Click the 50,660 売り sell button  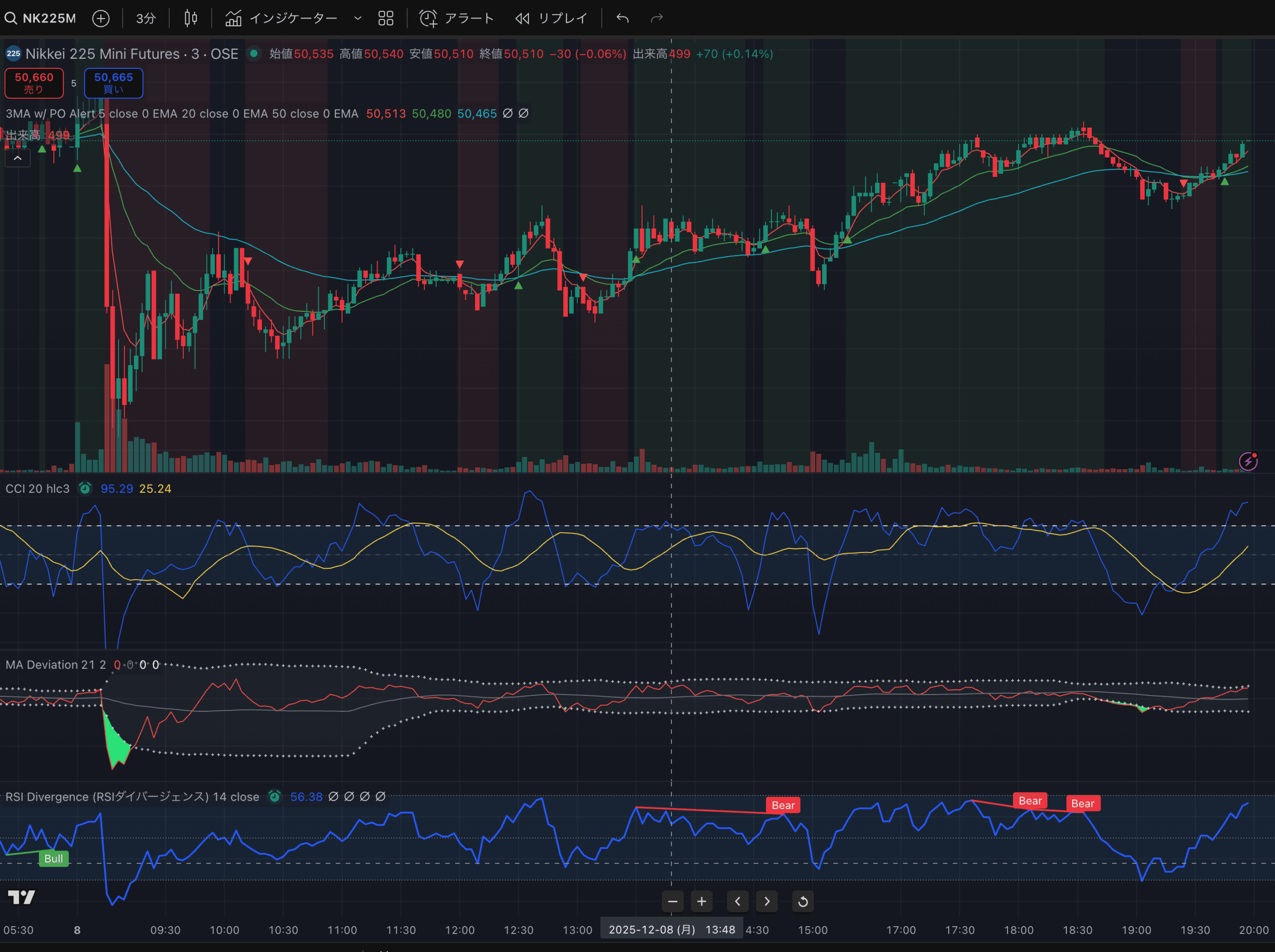pos(34,83)
